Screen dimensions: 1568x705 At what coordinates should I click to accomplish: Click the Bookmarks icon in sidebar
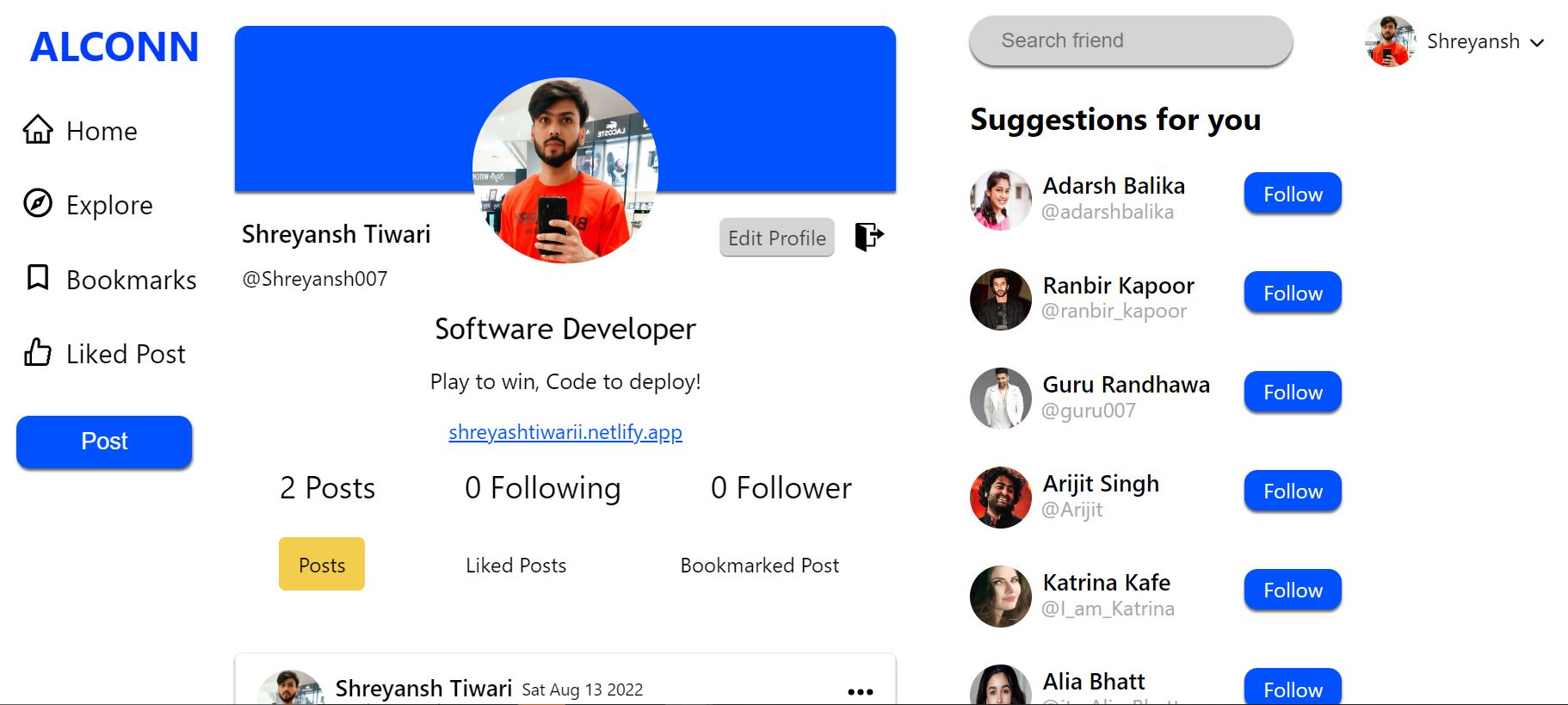[x=36, y=279]
